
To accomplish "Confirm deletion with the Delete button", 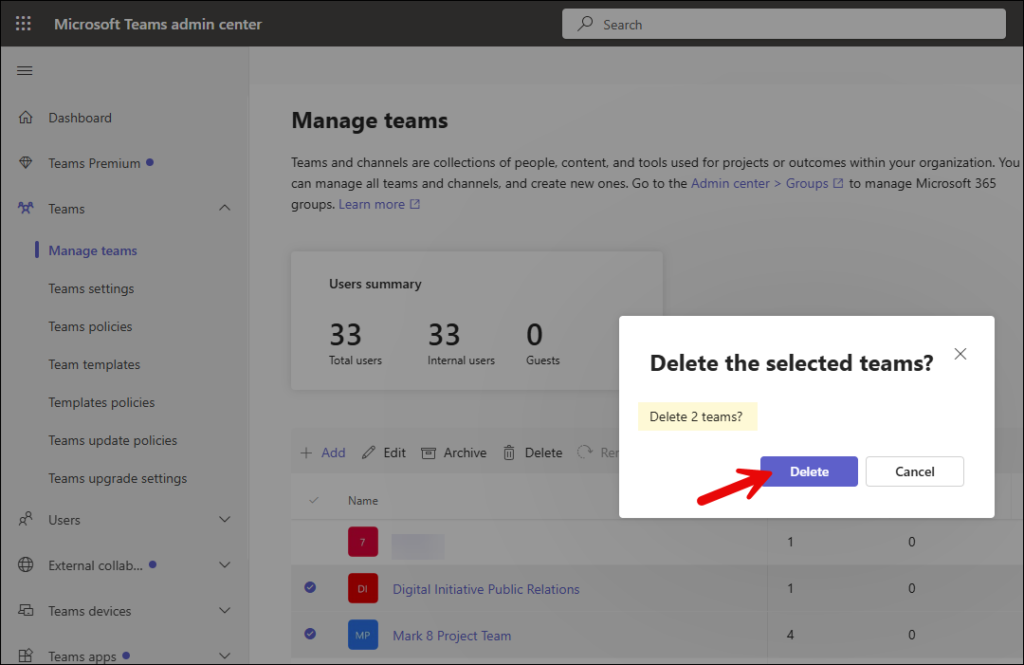I will [808, 471].
